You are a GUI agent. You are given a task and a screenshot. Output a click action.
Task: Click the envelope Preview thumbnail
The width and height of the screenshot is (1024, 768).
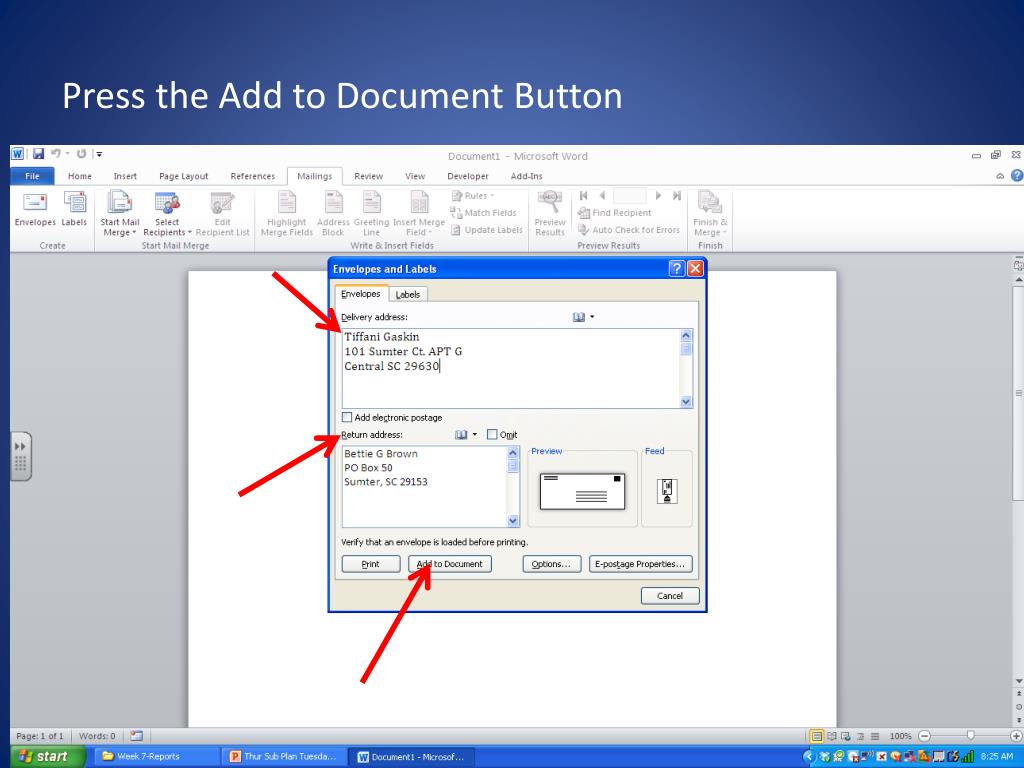582,491
